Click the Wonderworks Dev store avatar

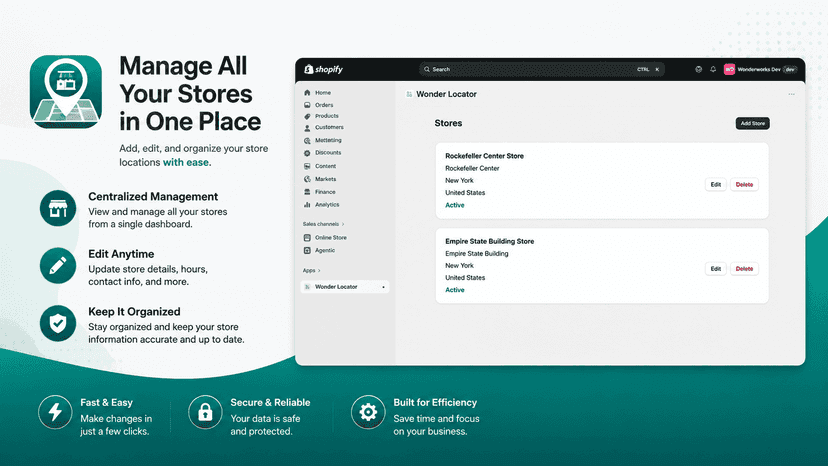point(729,69)
